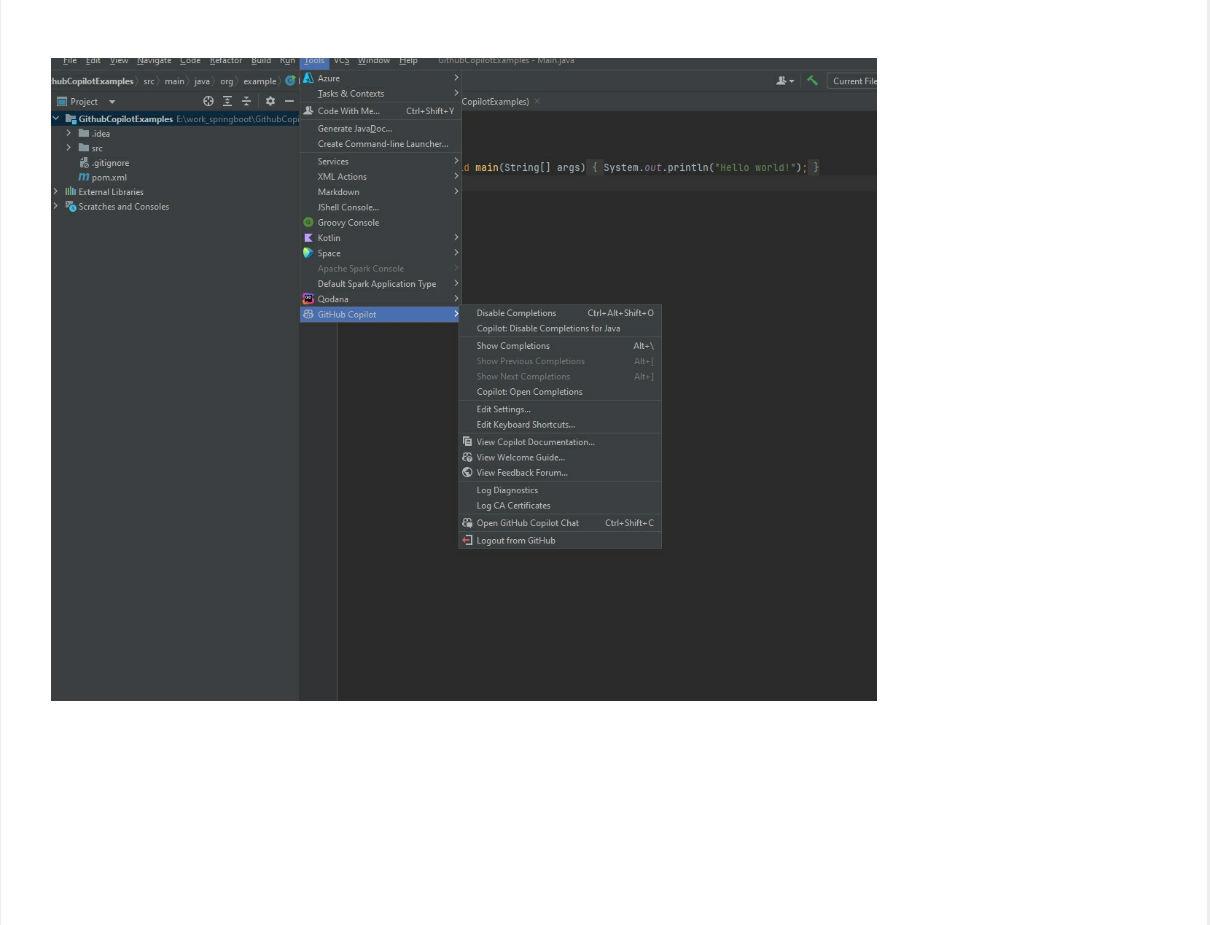Screen dimensions: 1210x925
Task: Open the Current File run configuration dropdown
Action: (x=852, y=81)
